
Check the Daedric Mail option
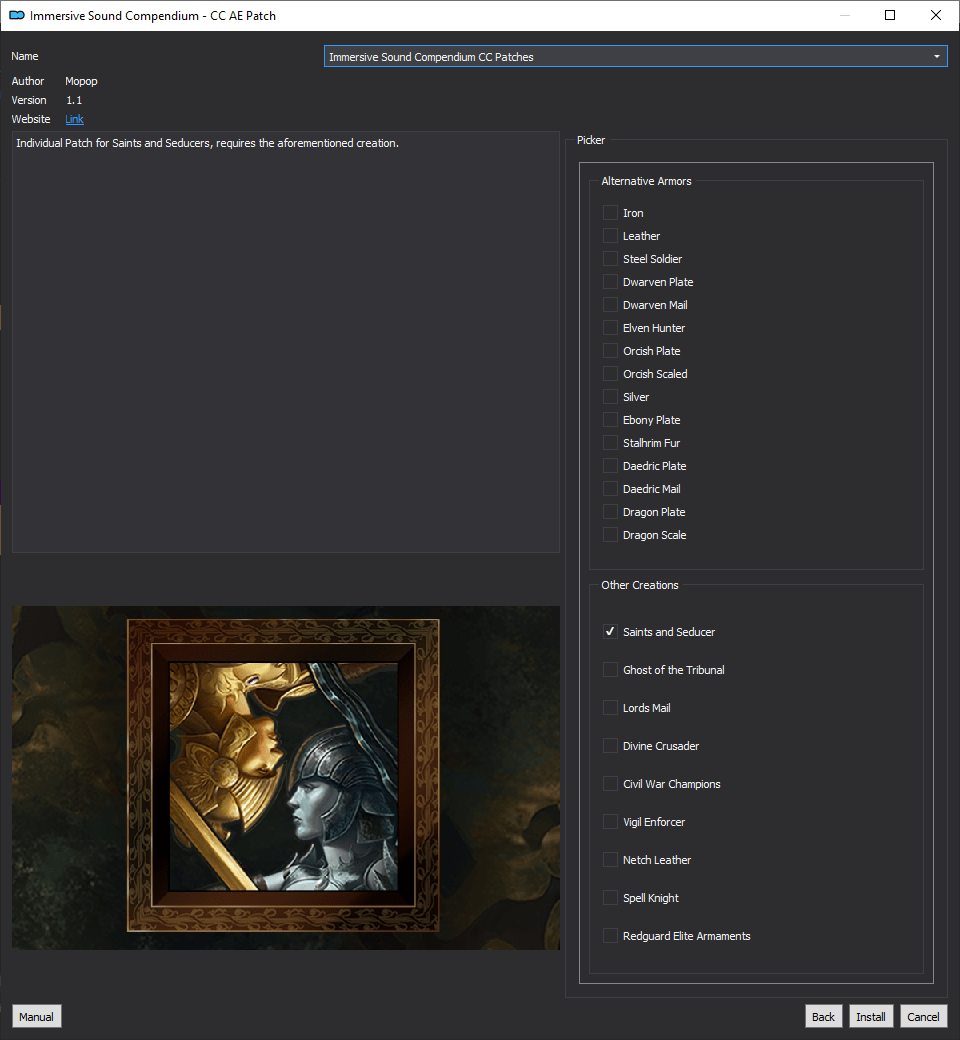point(610,489)
